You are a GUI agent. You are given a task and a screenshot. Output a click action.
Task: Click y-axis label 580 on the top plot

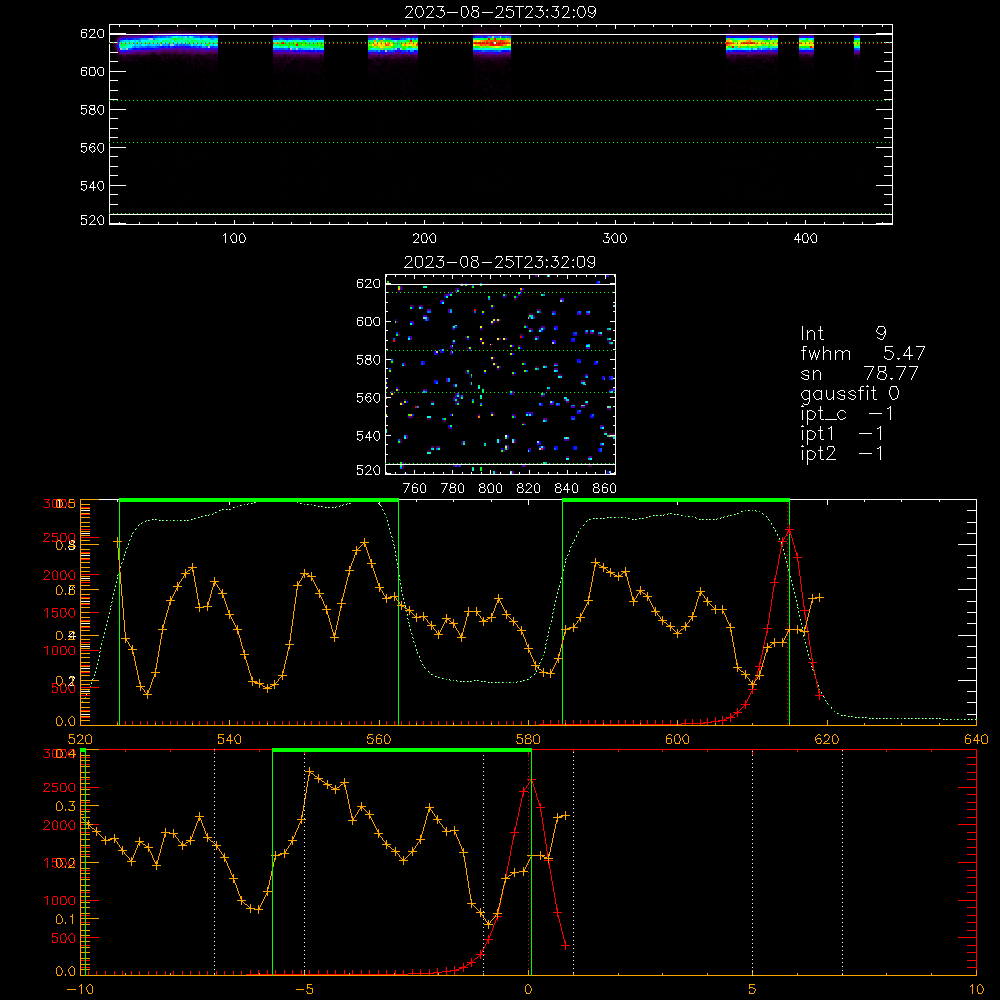[92, 110]
